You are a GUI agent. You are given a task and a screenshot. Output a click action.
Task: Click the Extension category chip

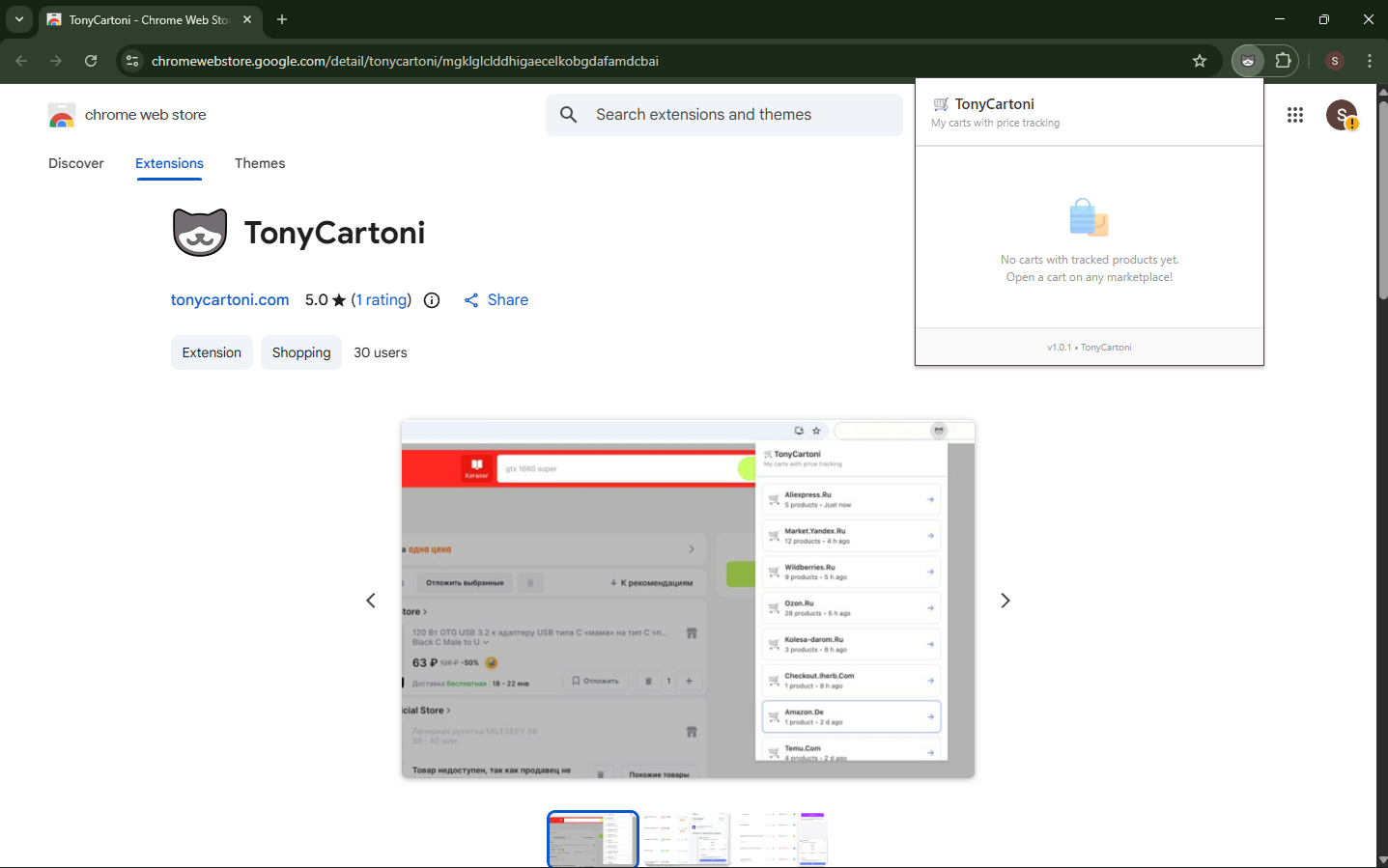pos(212,352)
